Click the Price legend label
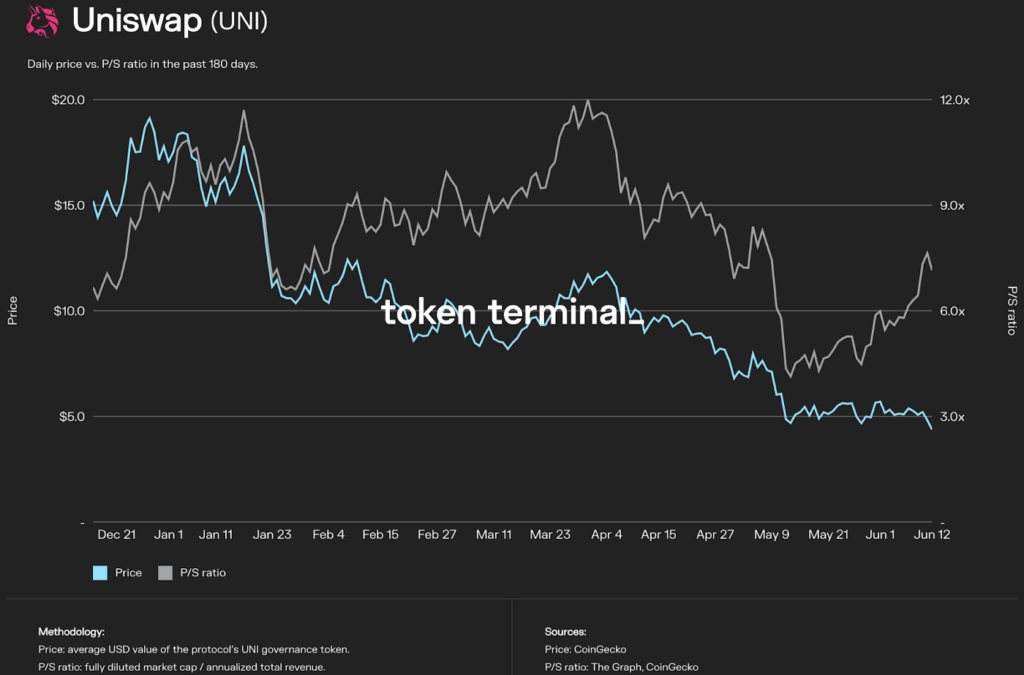The image size is (1024, 675). [128, 573]
